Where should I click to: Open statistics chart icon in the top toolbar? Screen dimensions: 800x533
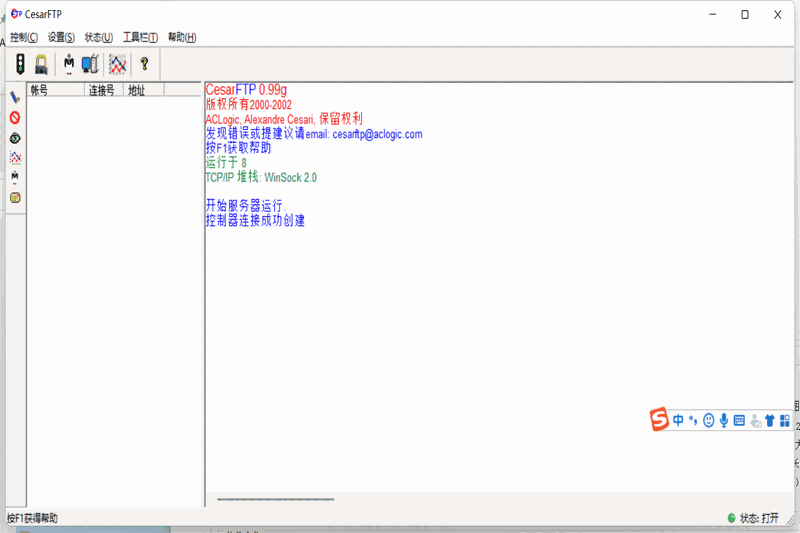117,64
